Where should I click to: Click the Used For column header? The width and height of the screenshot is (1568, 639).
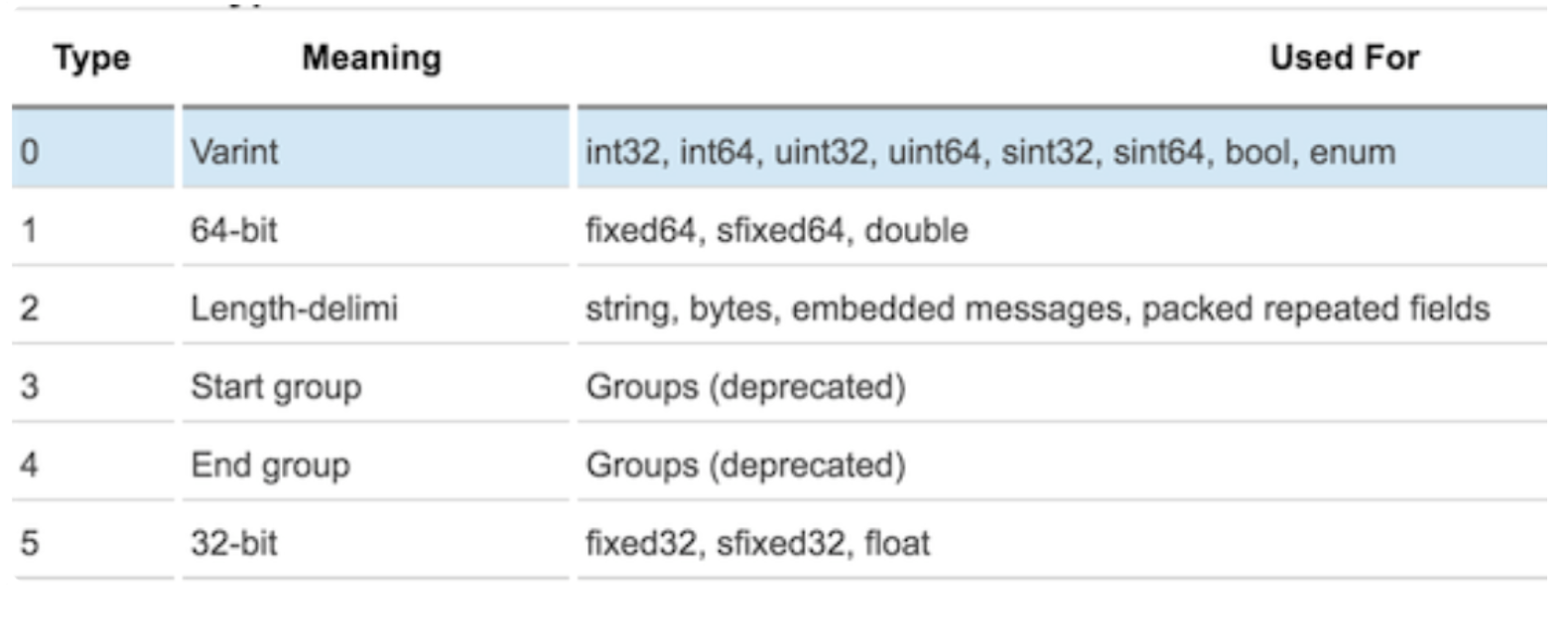1344,59
